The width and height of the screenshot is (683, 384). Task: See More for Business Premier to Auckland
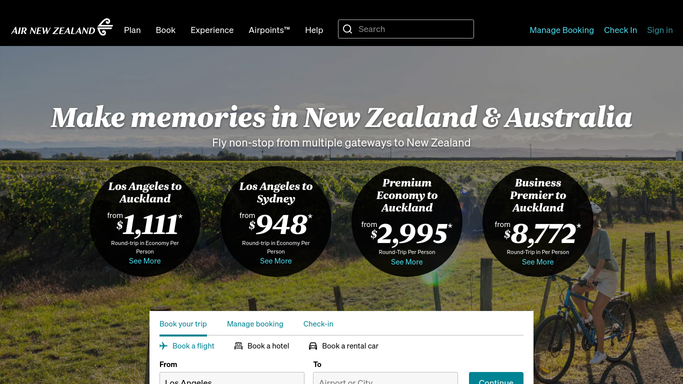[x=538, y=262]
